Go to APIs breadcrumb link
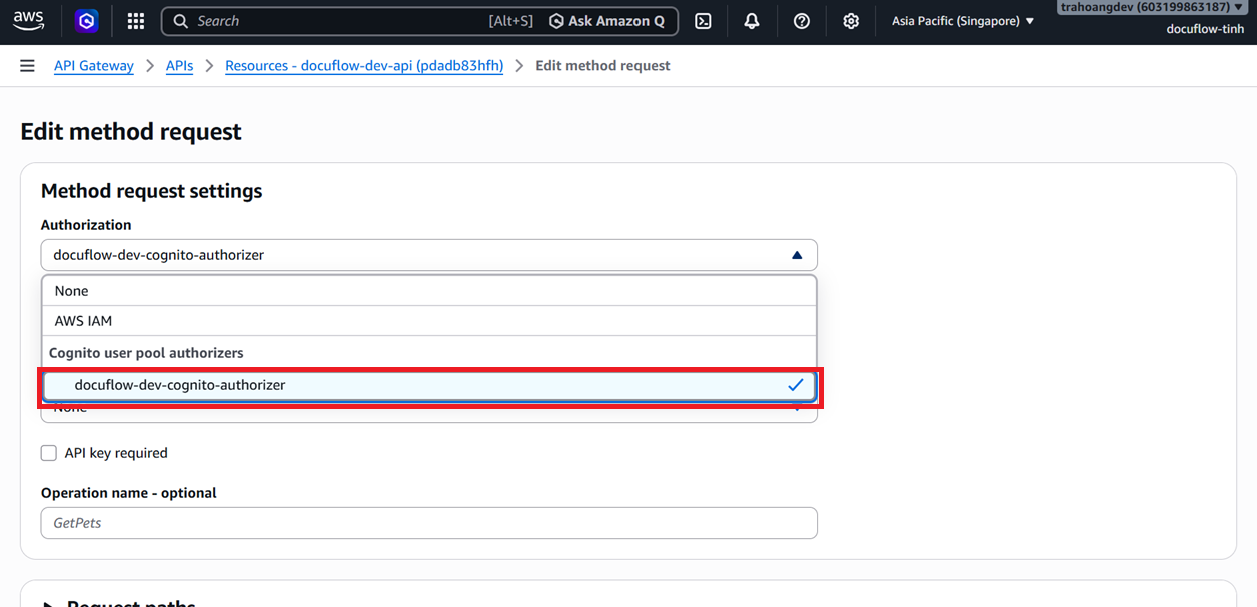This screenshot has width=1257, height=607. coord(180,66)
